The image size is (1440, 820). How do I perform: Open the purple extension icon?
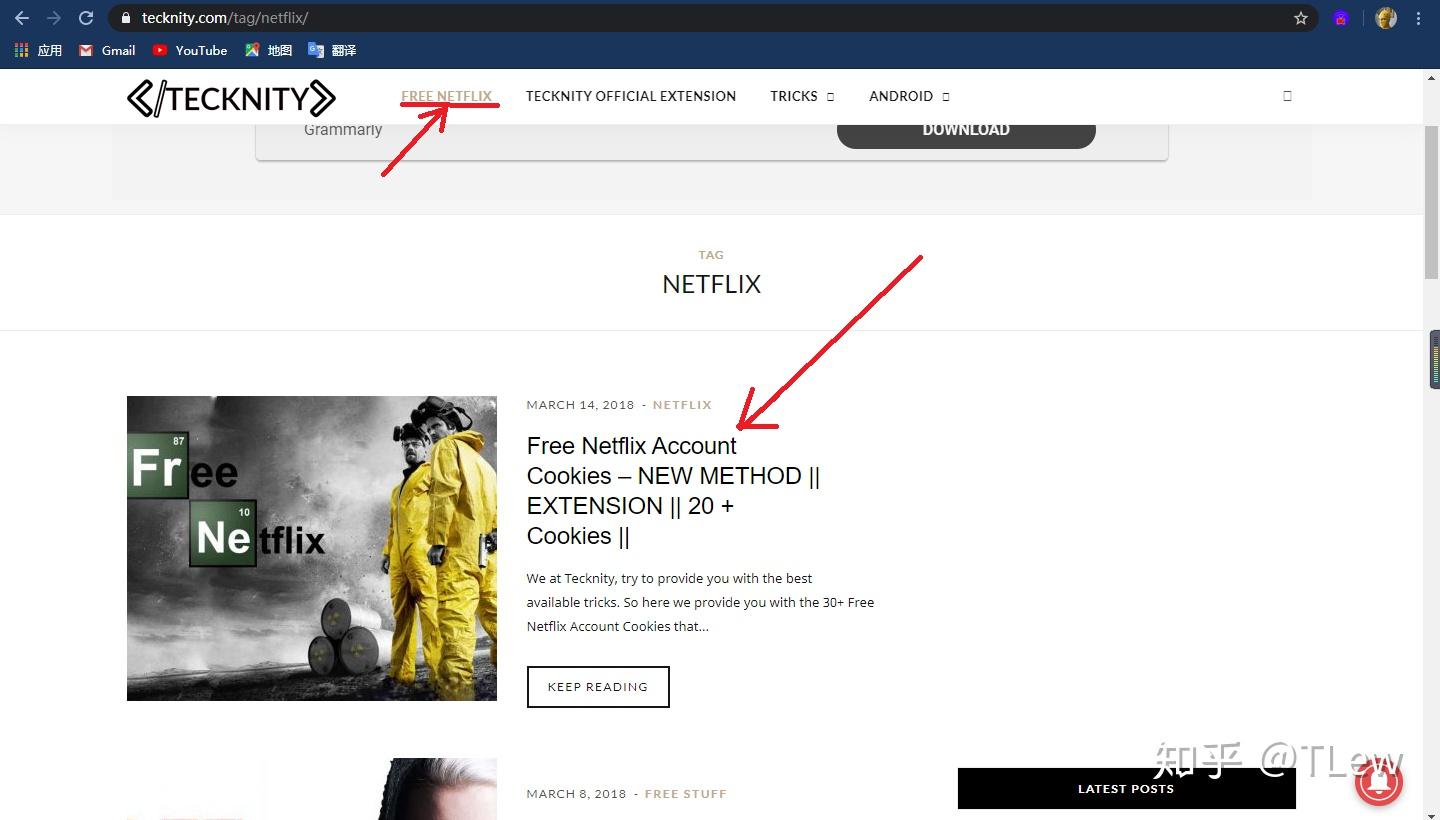pos(1341,18)
